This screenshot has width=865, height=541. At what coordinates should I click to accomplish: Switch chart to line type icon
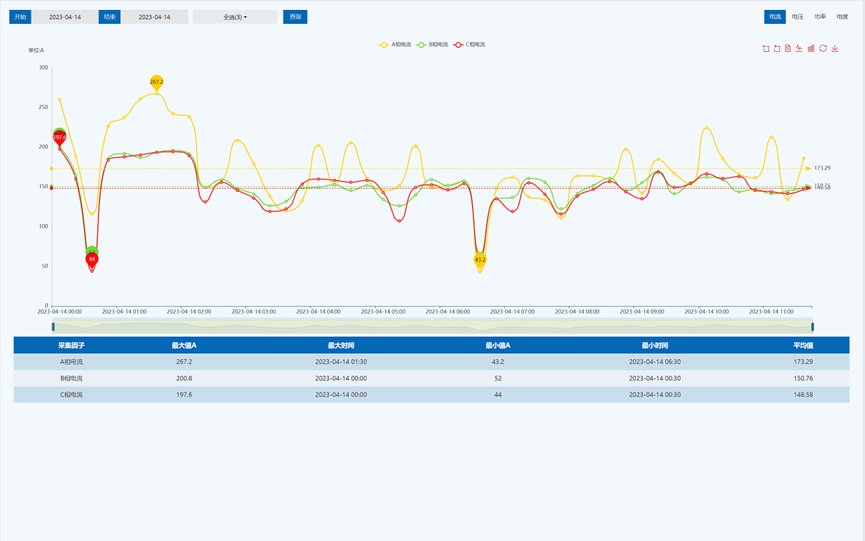[799, 49]
